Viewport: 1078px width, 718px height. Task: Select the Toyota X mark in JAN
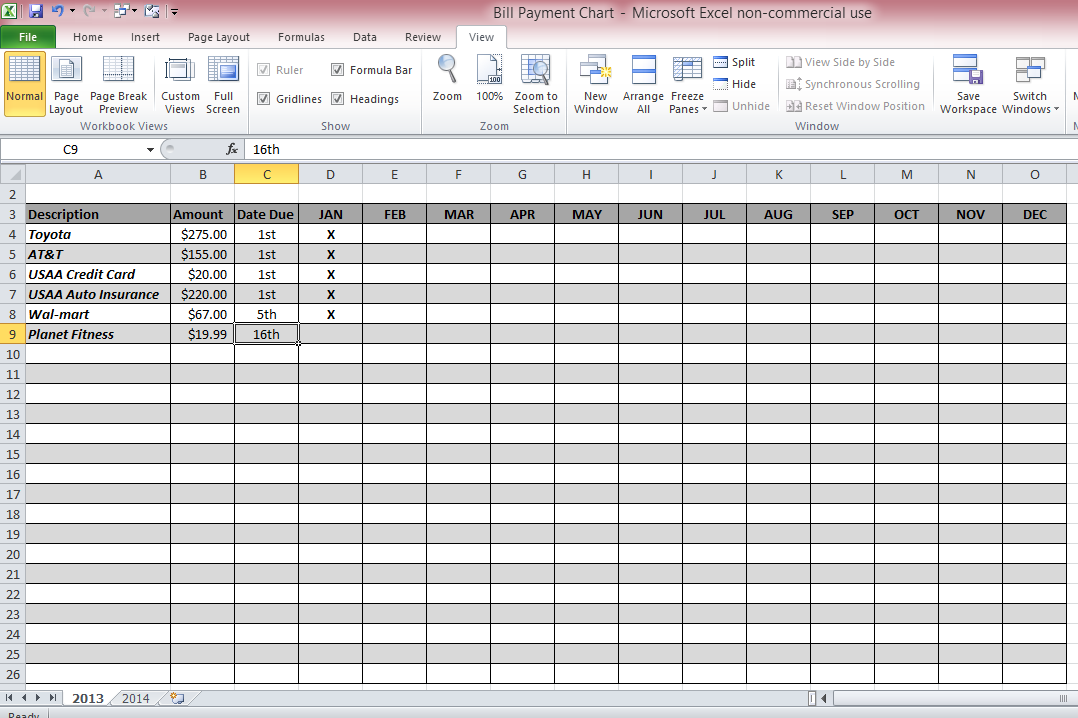point(331,235)
